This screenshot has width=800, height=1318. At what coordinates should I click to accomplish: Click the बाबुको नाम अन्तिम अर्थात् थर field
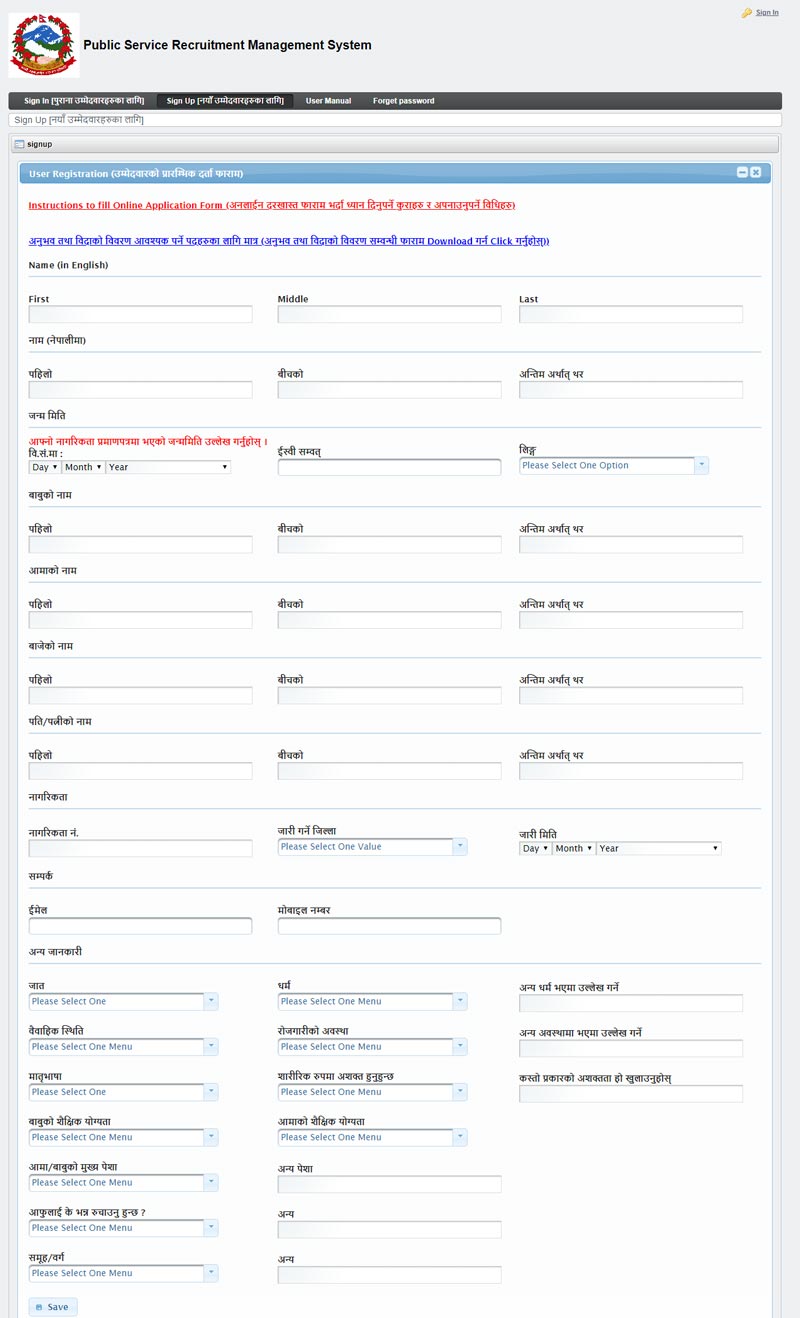(x=631, y=544)
